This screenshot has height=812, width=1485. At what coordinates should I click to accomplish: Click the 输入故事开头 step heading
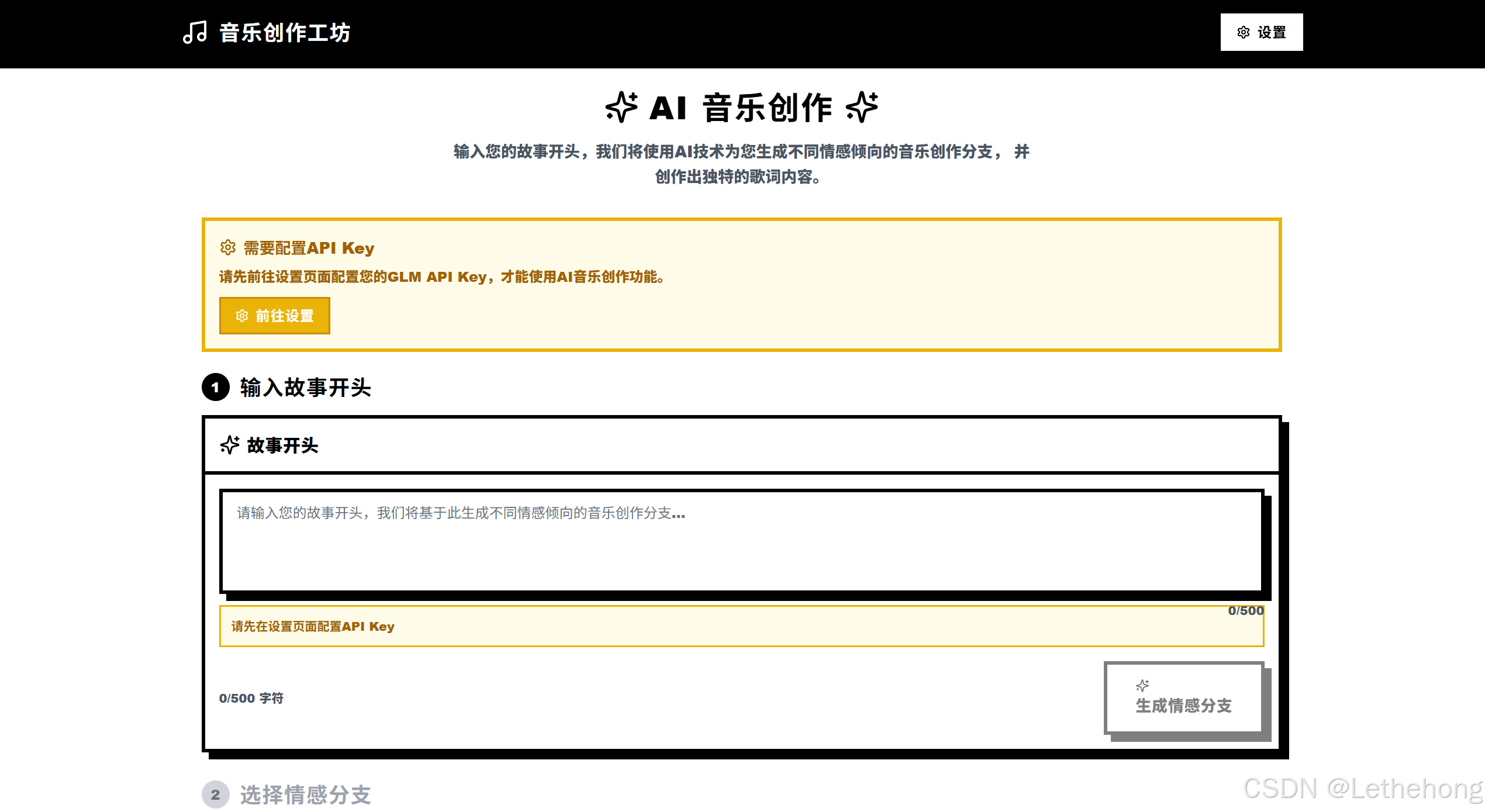click(305, 387)
